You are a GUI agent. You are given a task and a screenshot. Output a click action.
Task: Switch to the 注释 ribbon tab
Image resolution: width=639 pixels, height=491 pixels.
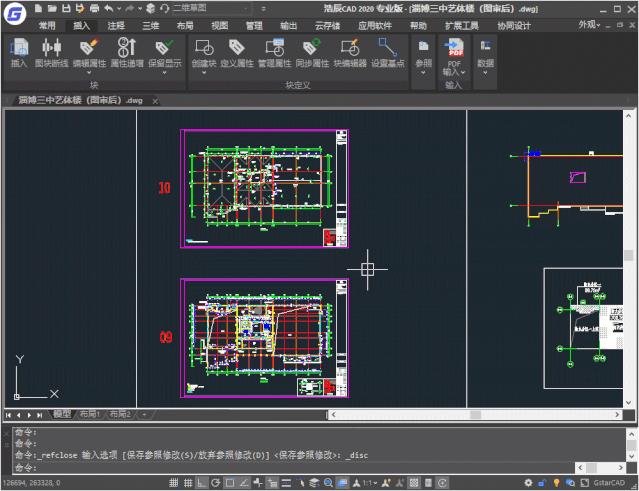(x=116, y=25)
